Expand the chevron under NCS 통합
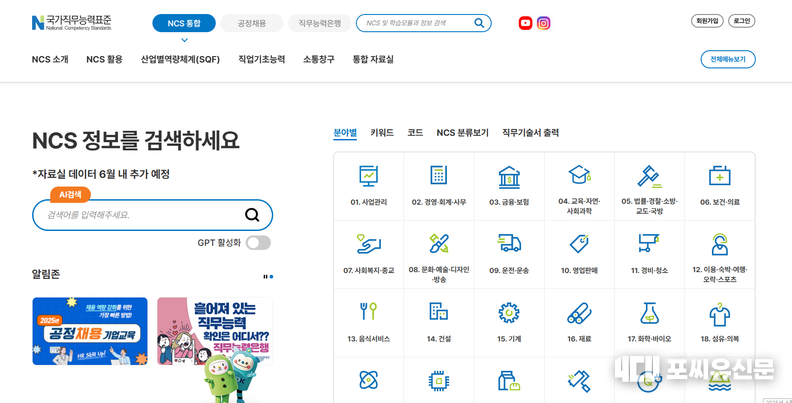The height and width of the screenshot is (403, 792). point(184,40)
